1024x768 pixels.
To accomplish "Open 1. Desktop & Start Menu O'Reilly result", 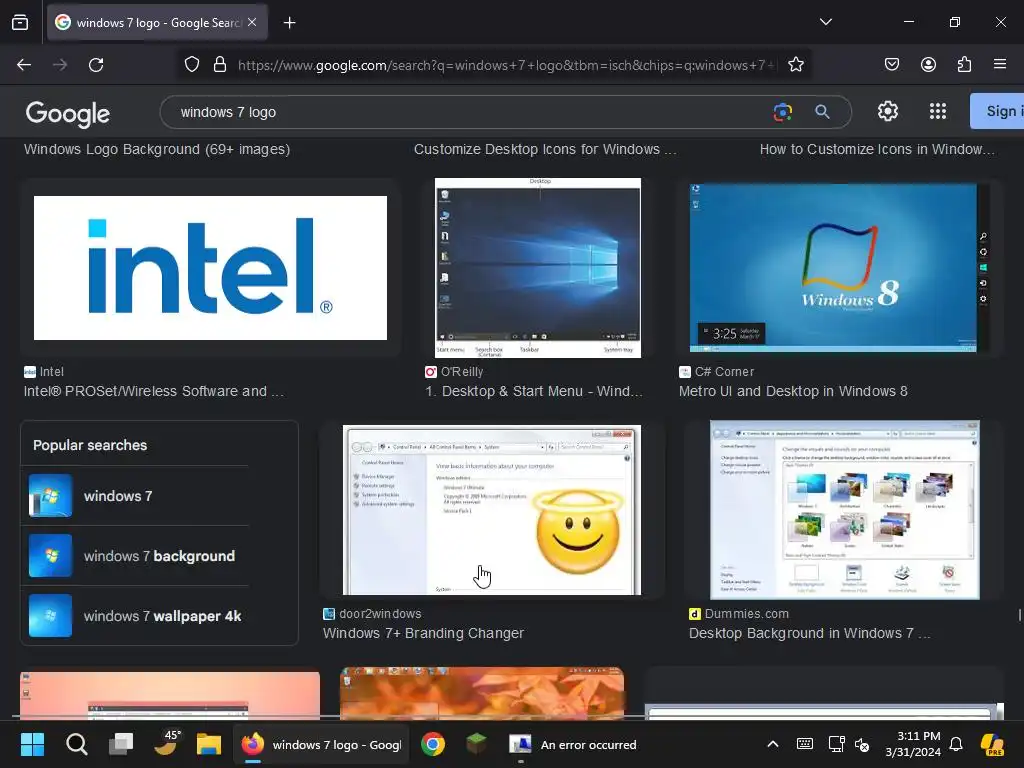I will [x=534, y=391].
